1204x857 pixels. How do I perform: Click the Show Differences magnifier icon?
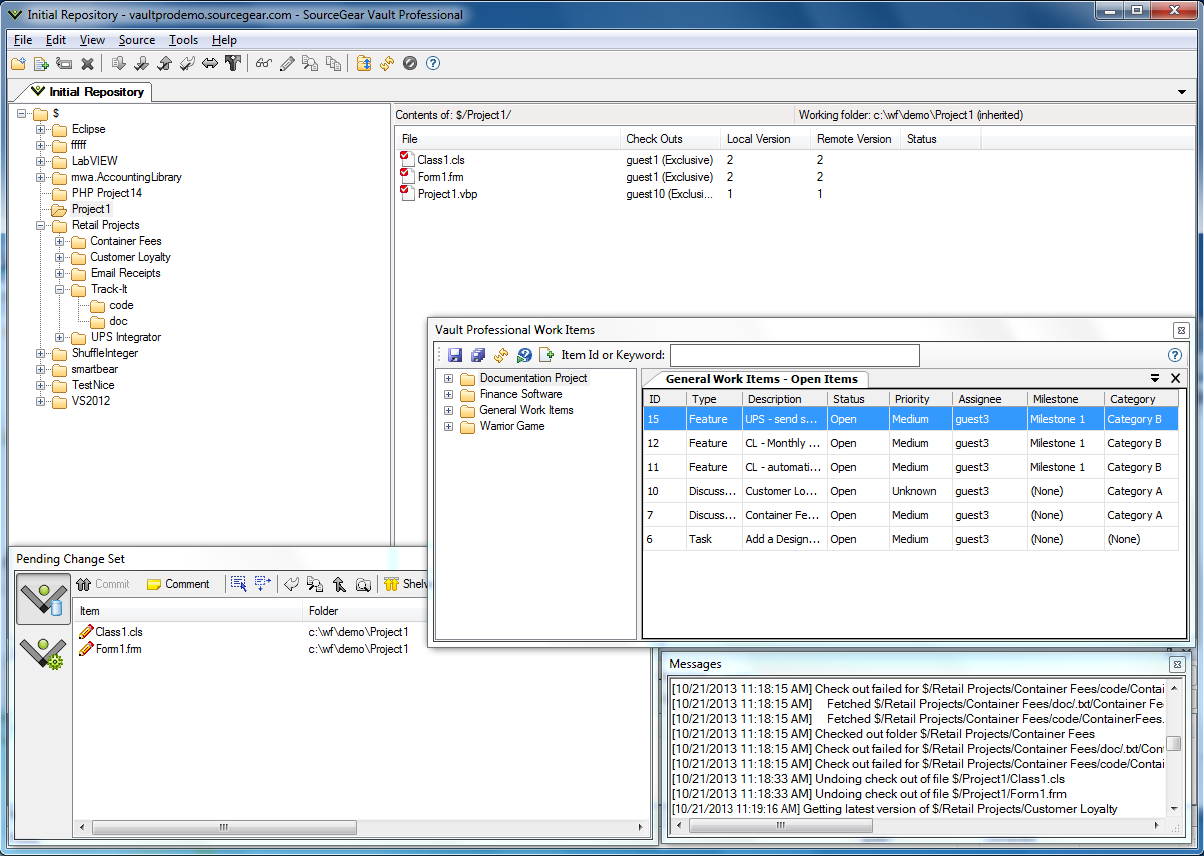(x=310, y=64)
